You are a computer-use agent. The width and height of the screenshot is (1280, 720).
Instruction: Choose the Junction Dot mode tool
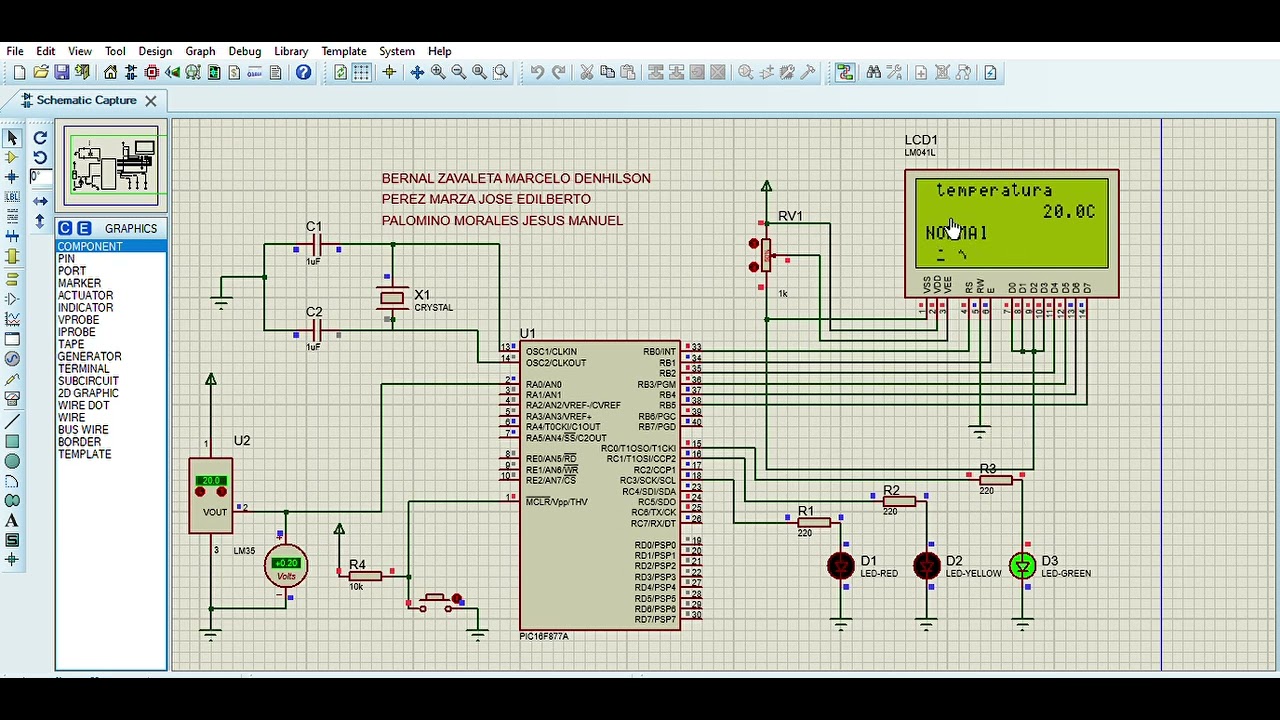pos(12,177)
